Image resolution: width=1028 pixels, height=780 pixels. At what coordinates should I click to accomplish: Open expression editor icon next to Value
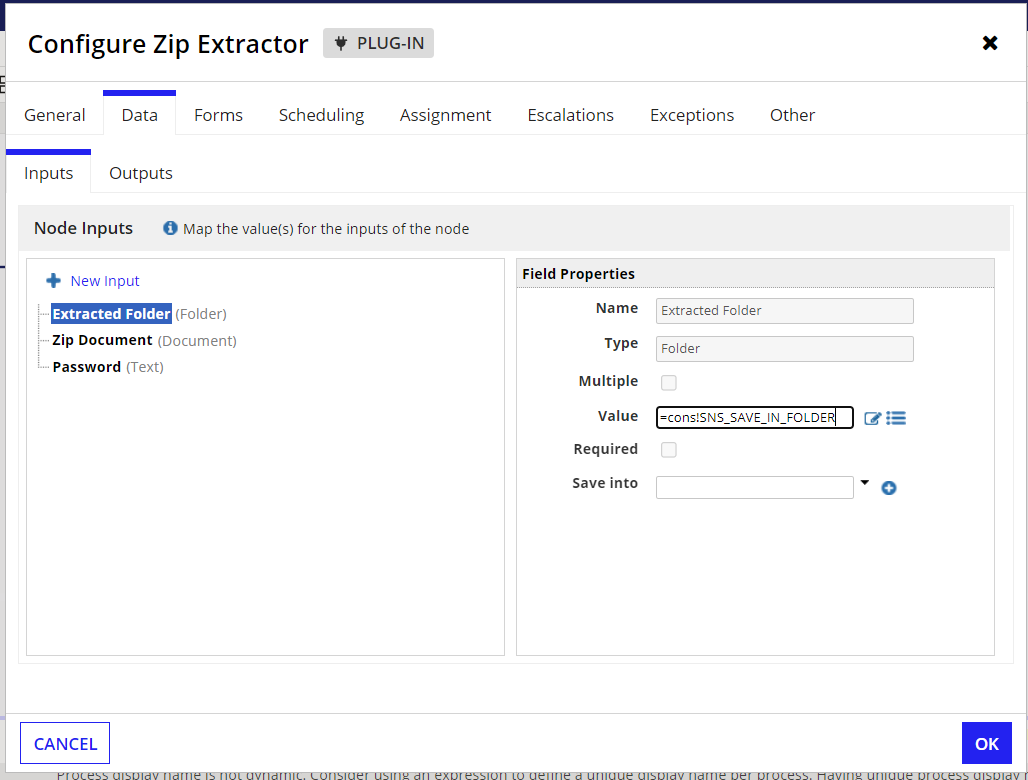(872, 418)
